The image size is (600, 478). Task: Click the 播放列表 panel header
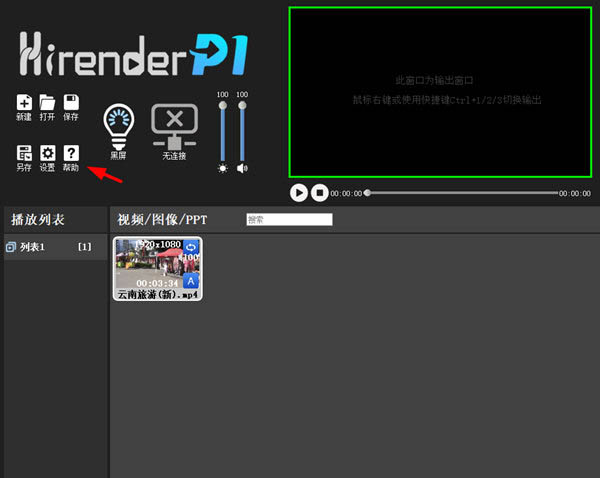point(38,220)
